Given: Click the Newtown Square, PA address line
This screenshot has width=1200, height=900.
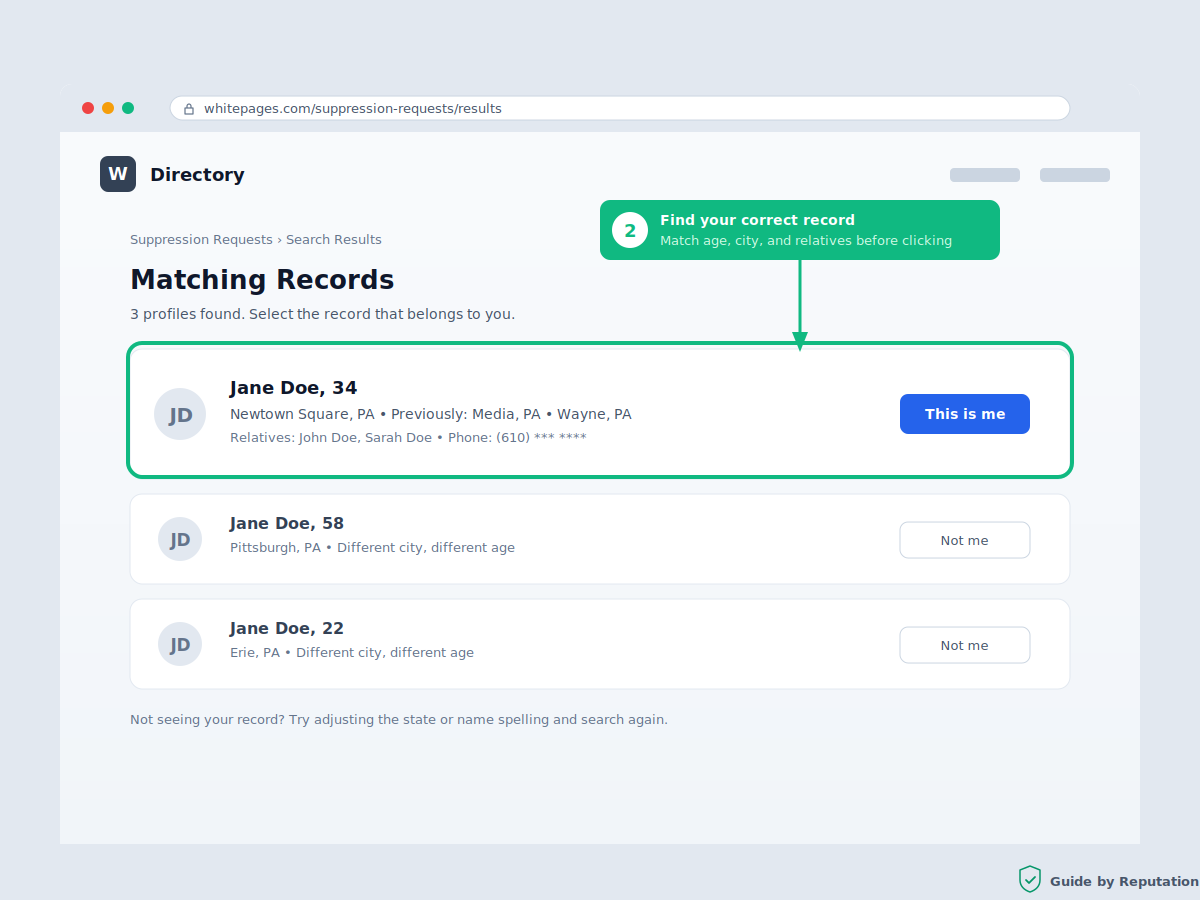Looking at the screenshot, I should (431, 414).
